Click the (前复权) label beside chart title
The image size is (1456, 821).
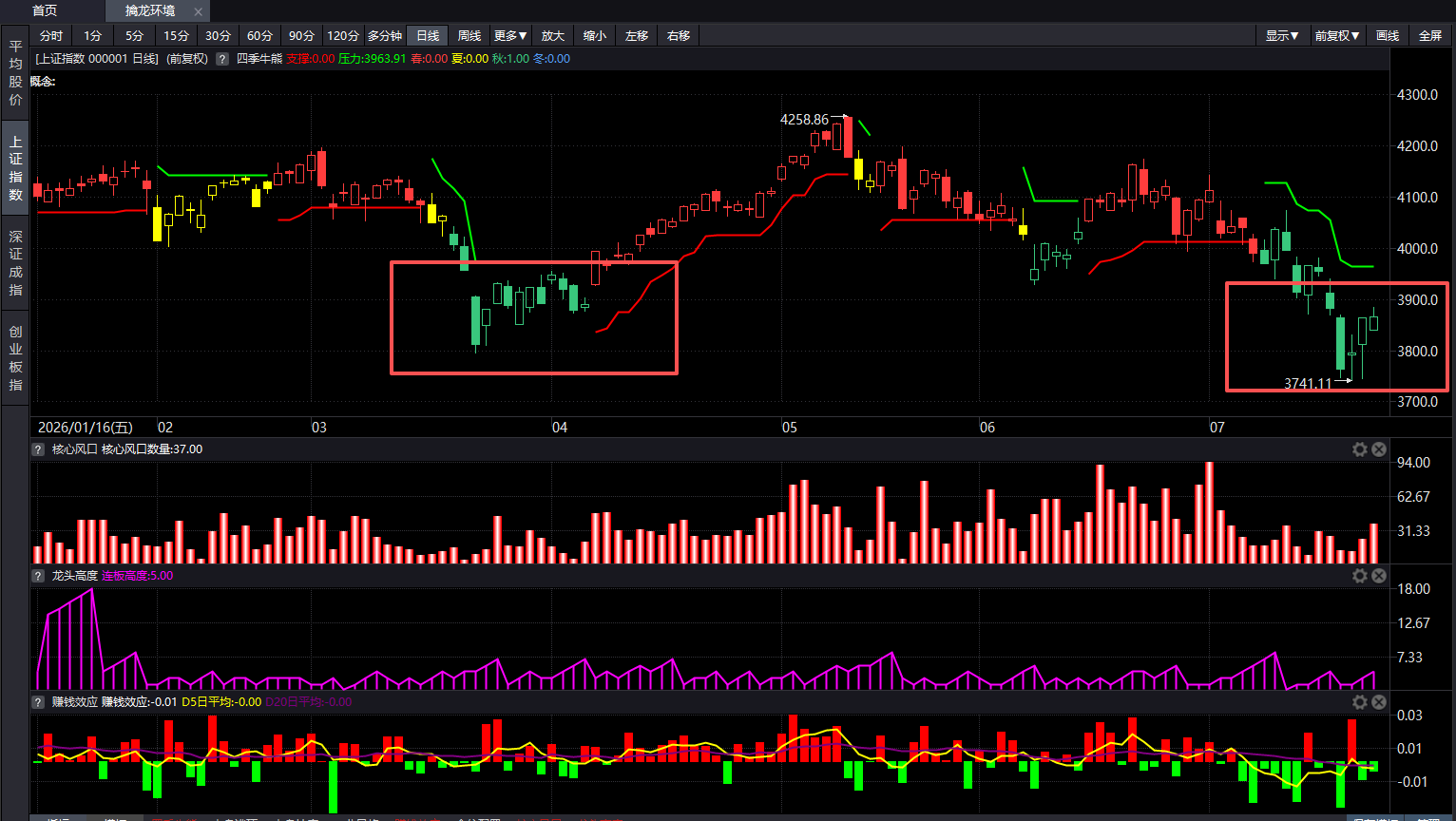pos(187,59)
